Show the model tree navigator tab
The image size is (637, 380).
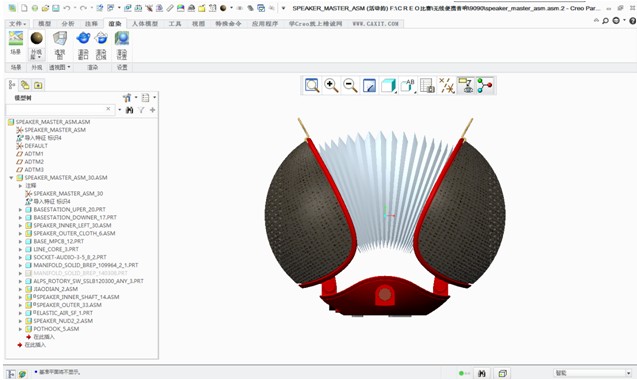(12, 85)
